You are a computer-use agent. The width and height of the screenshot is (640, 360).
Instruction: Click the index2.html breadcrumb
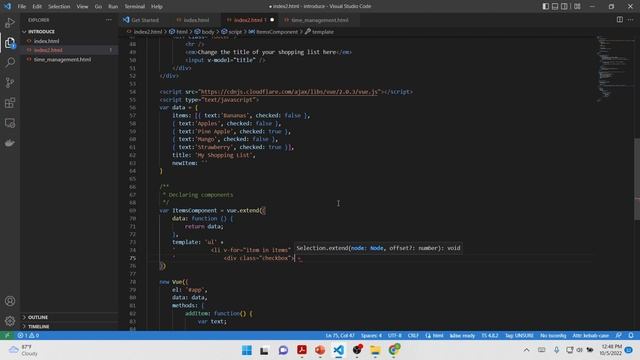(148, 31)
